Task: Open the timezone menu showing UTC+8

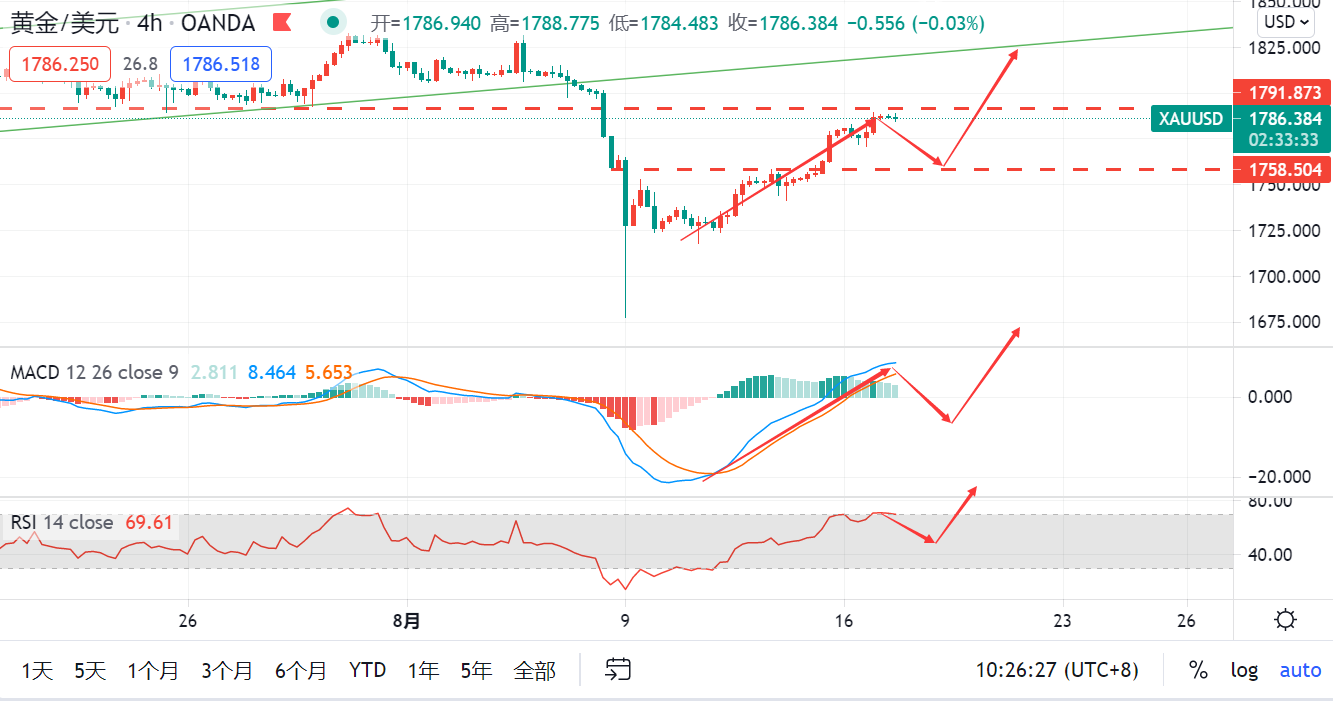Action: pyautogui.click(x=1057, y=670)
